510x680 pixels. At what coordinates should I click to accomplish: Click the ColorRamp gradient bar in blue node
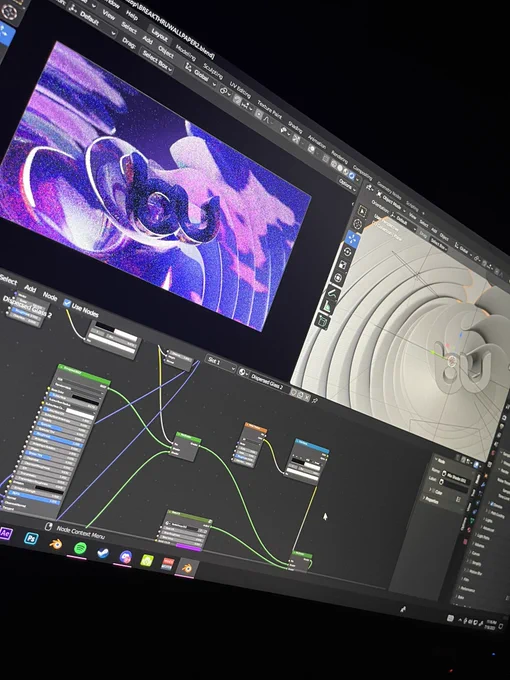tap(305, 464)
